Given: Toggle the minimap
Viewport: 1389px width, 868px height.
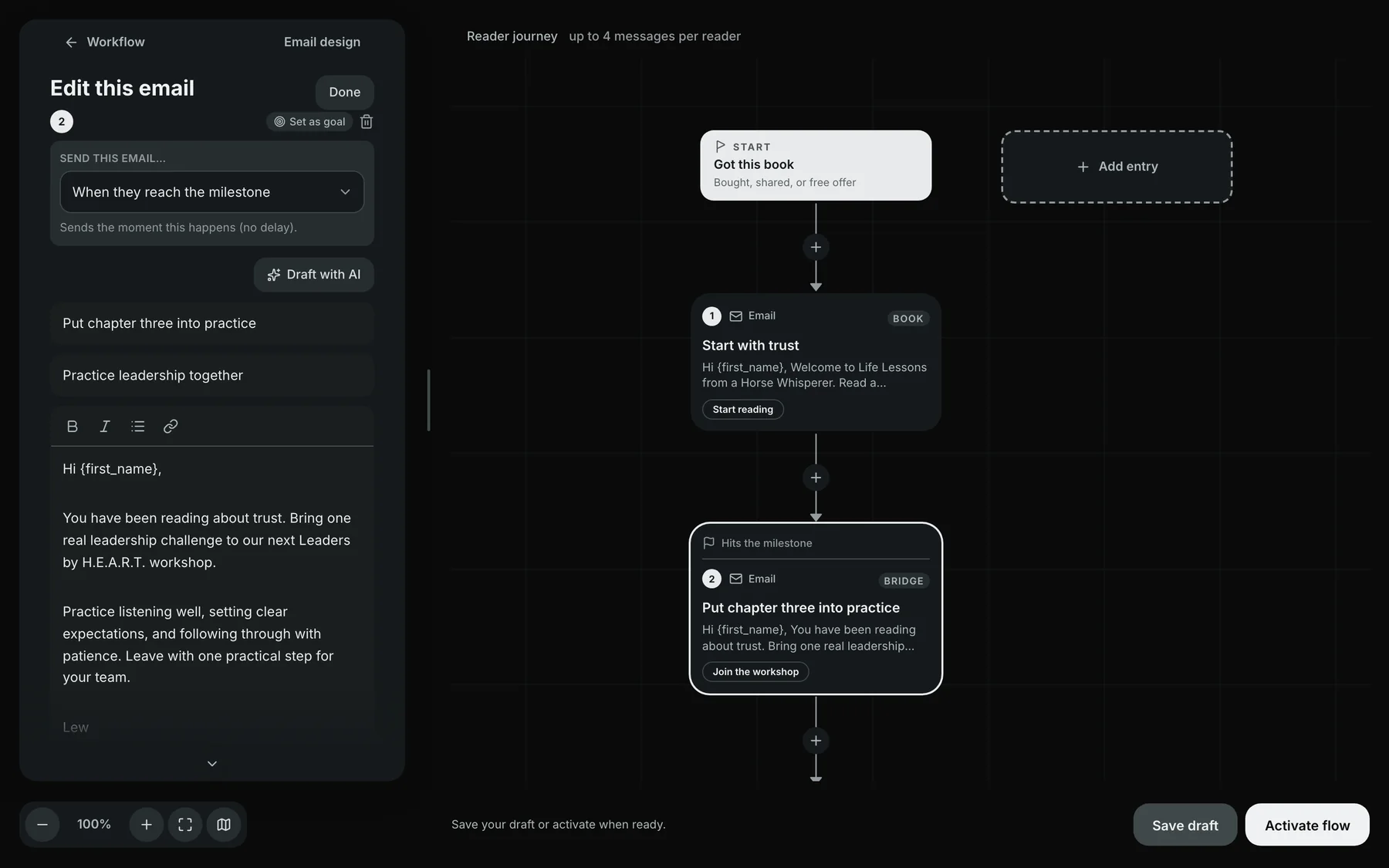Looking at the screenshot, I should pos(224,825).
